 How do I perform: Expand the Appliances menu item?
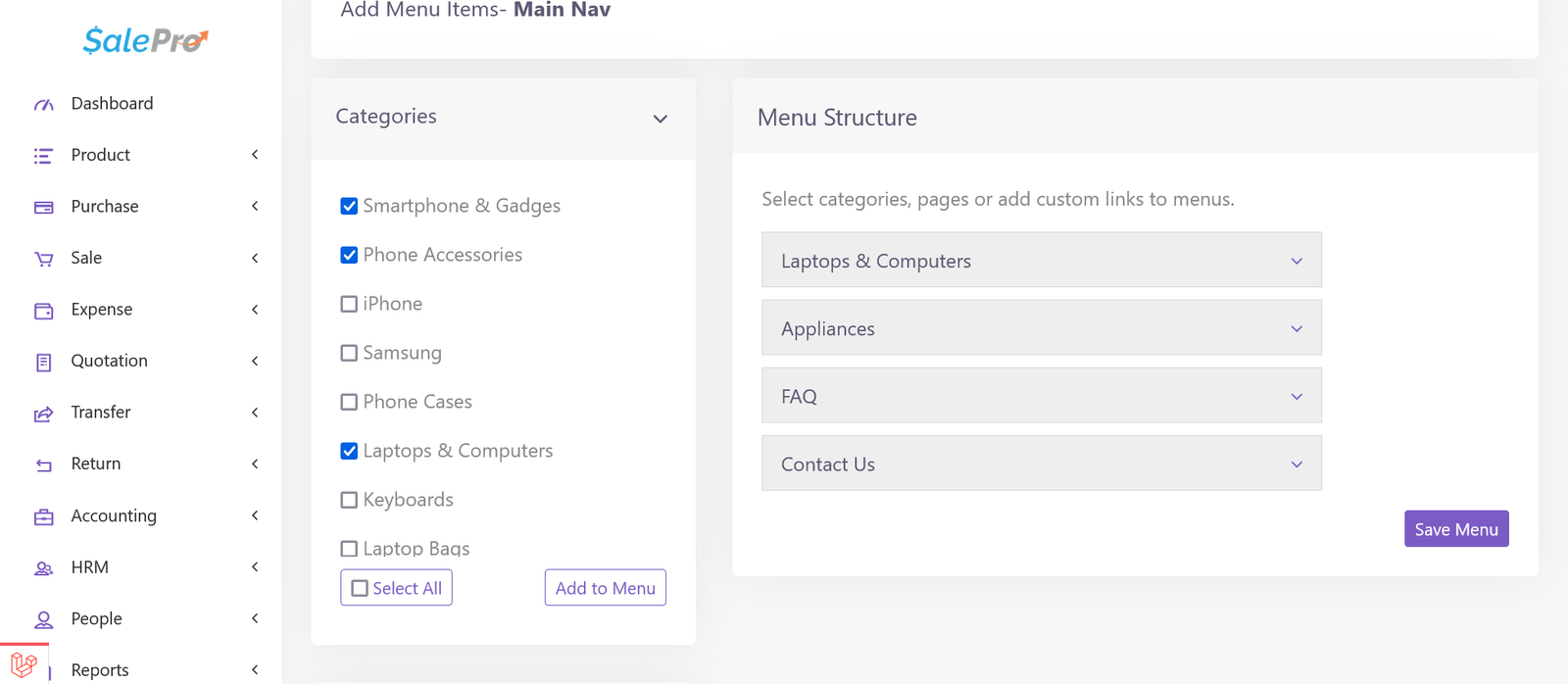(x=1296, y=329)
